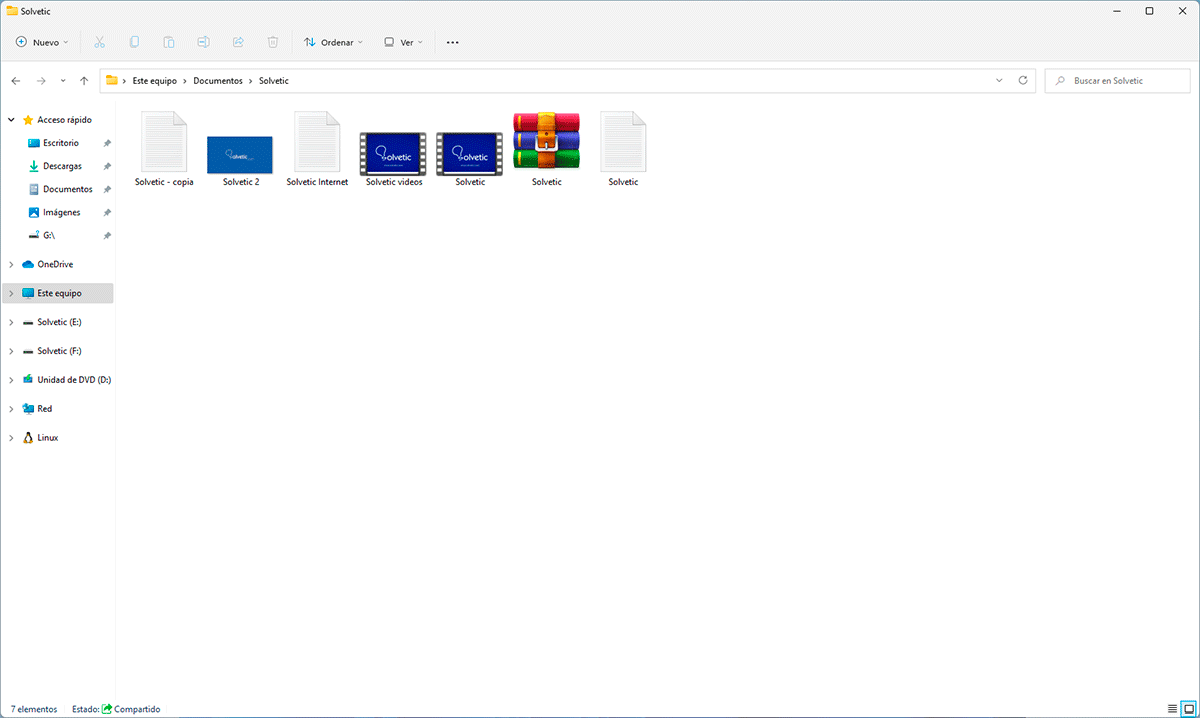The width and height of the screenshot is (1200, 718).
Task: Select Solvetic (E:) drive
Action: tap(59, 322)
